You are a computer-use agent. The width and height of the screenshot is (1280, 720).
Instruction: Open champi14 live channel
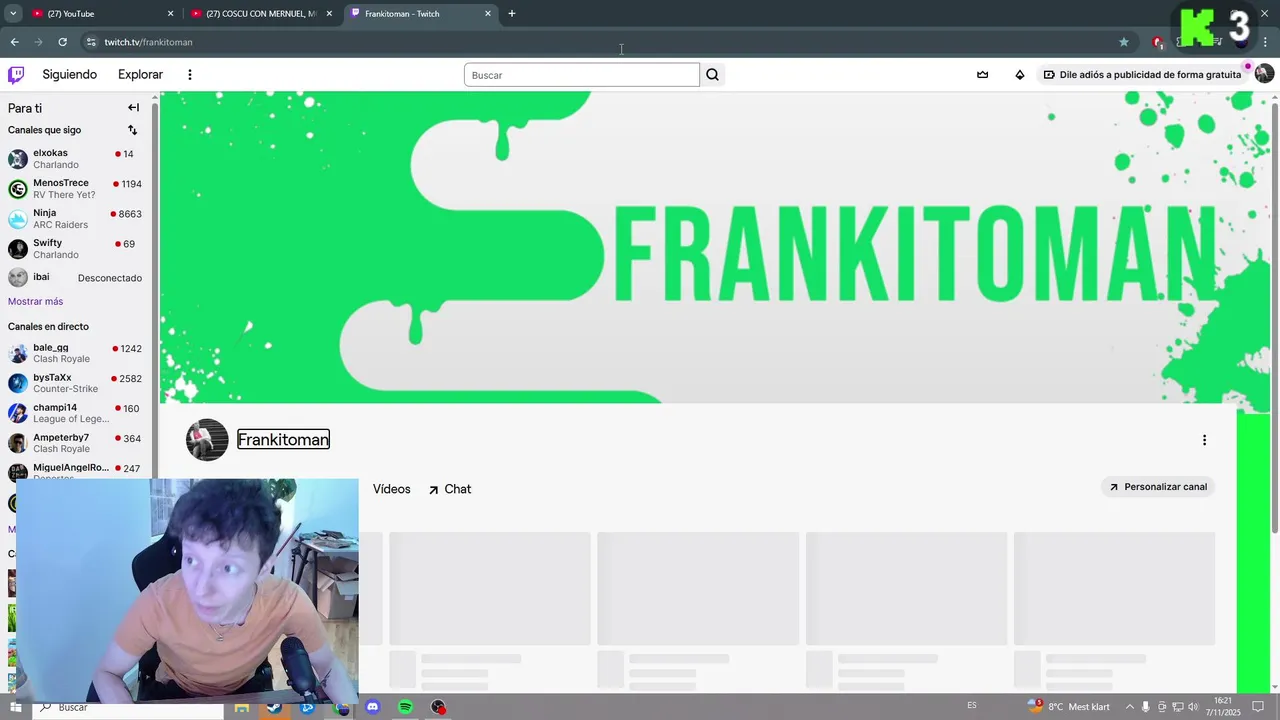click(76, 413)
